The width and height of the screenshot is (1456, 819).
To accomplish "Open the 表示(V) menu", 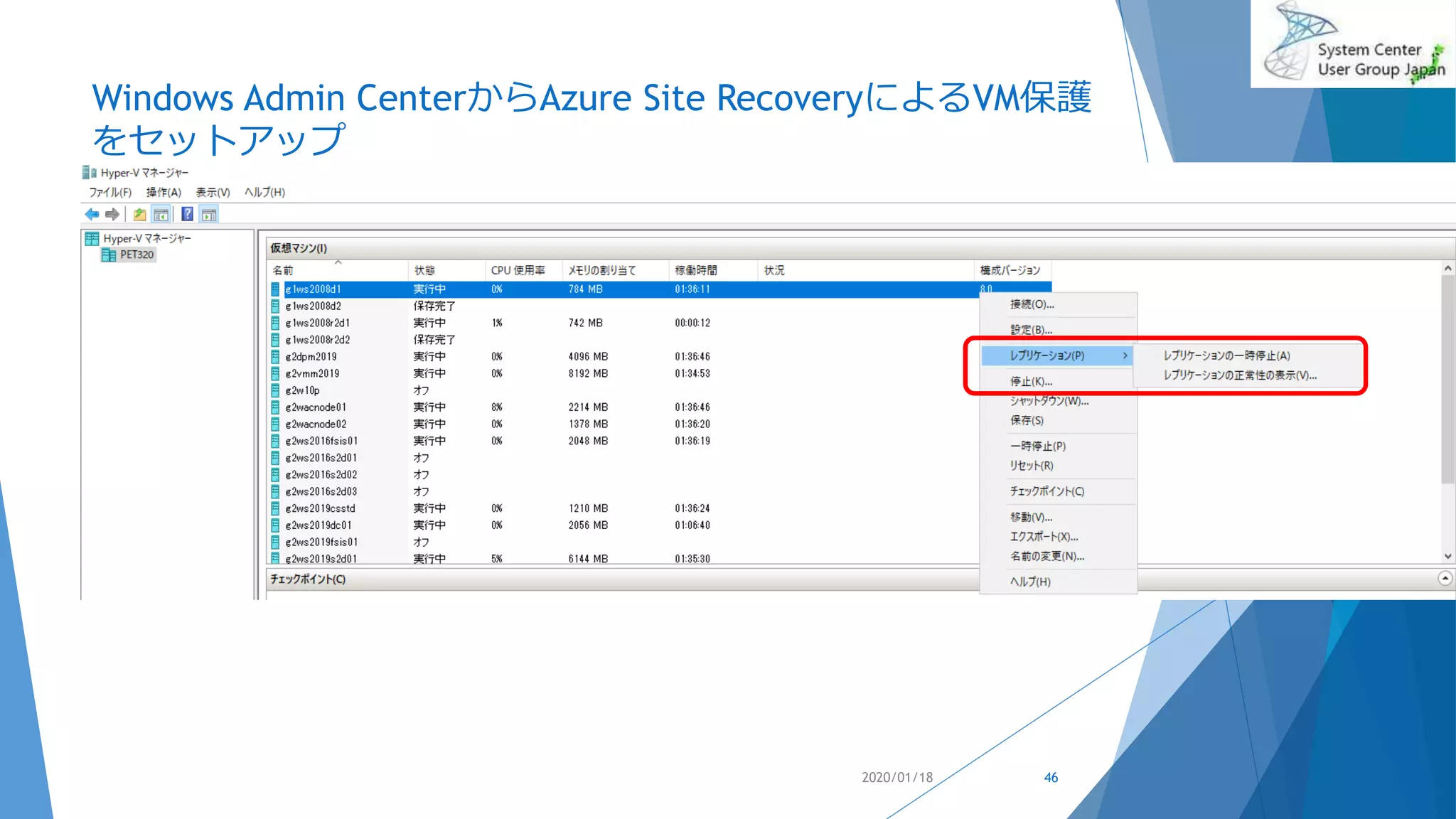I will click(x=213, y=192).
